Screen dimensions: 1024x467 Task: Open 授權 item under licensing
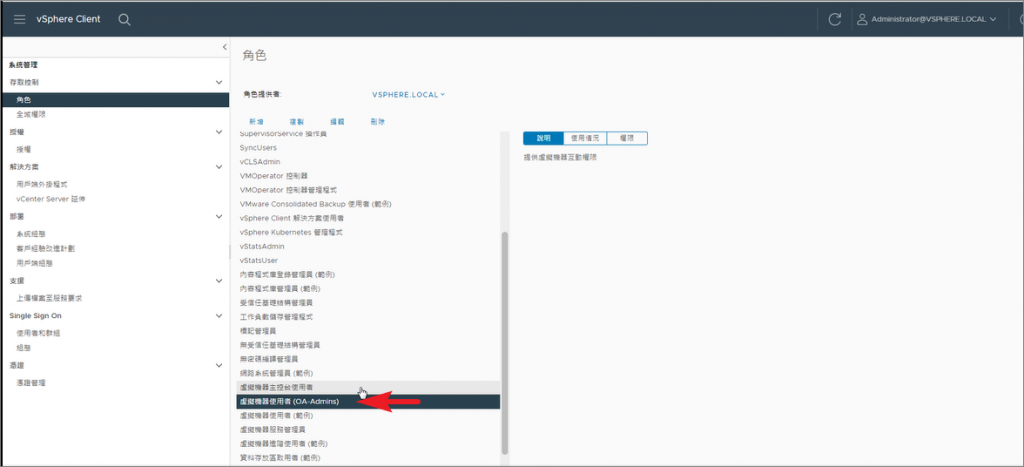(x=24, y=149)
